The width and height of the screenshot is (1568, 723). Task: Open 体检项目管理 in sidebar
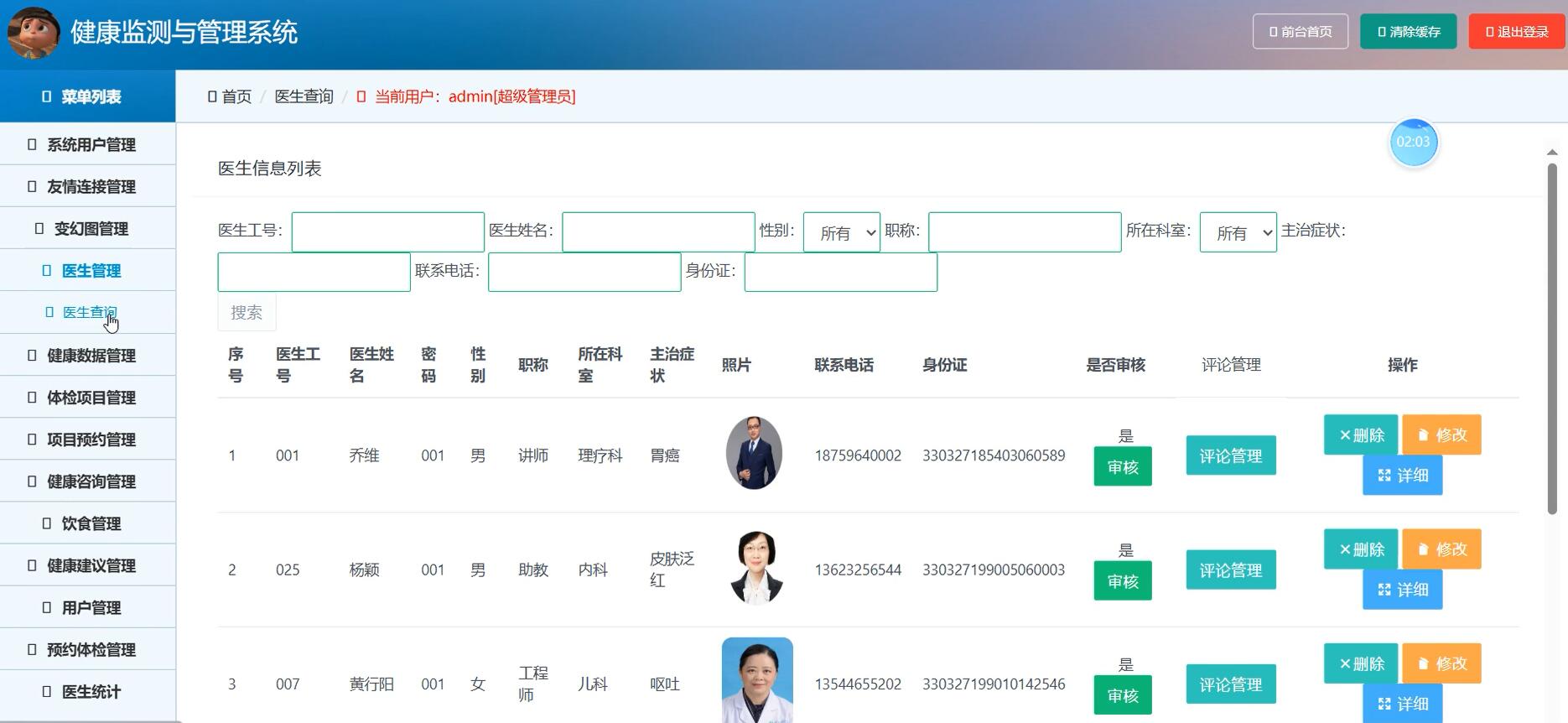pyautogui.click(x=88, y=397)
